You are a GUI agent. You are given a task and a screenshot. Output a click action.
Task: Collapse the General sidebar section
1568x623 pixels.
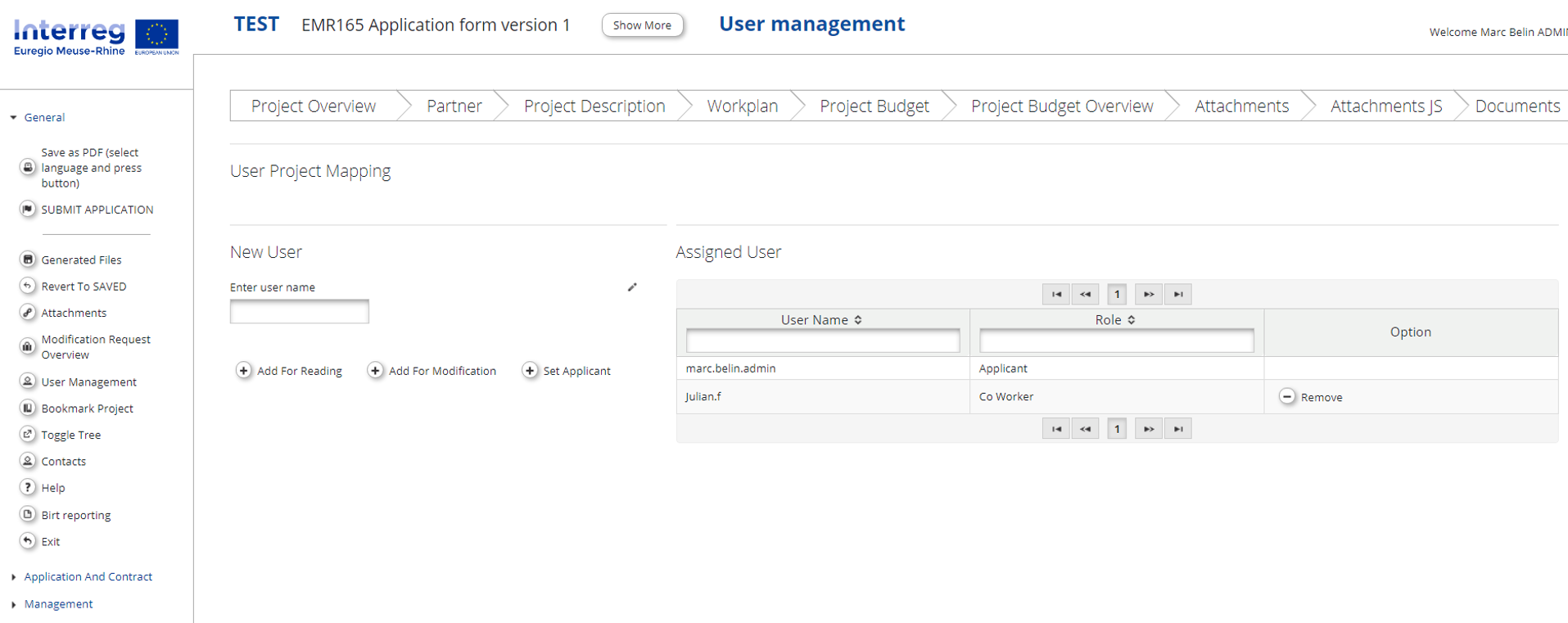(x=14, y=118)
